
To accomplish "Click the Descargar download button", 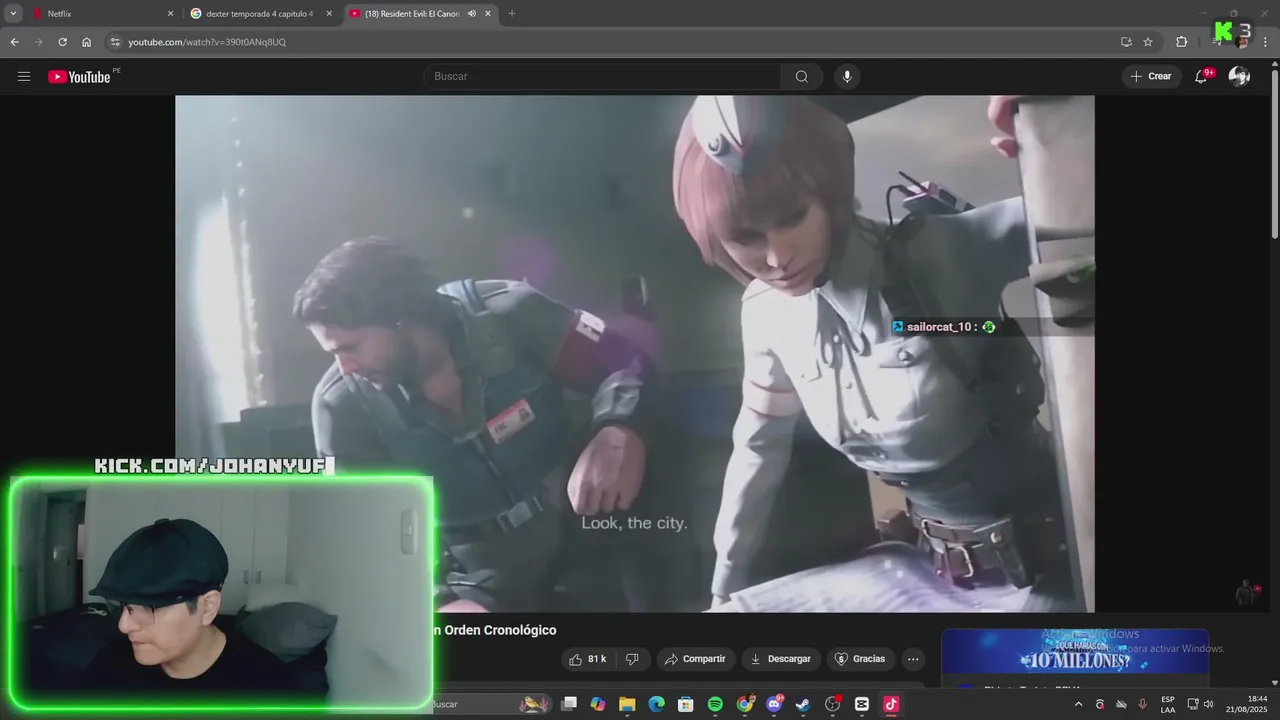I will click(780, 659).
